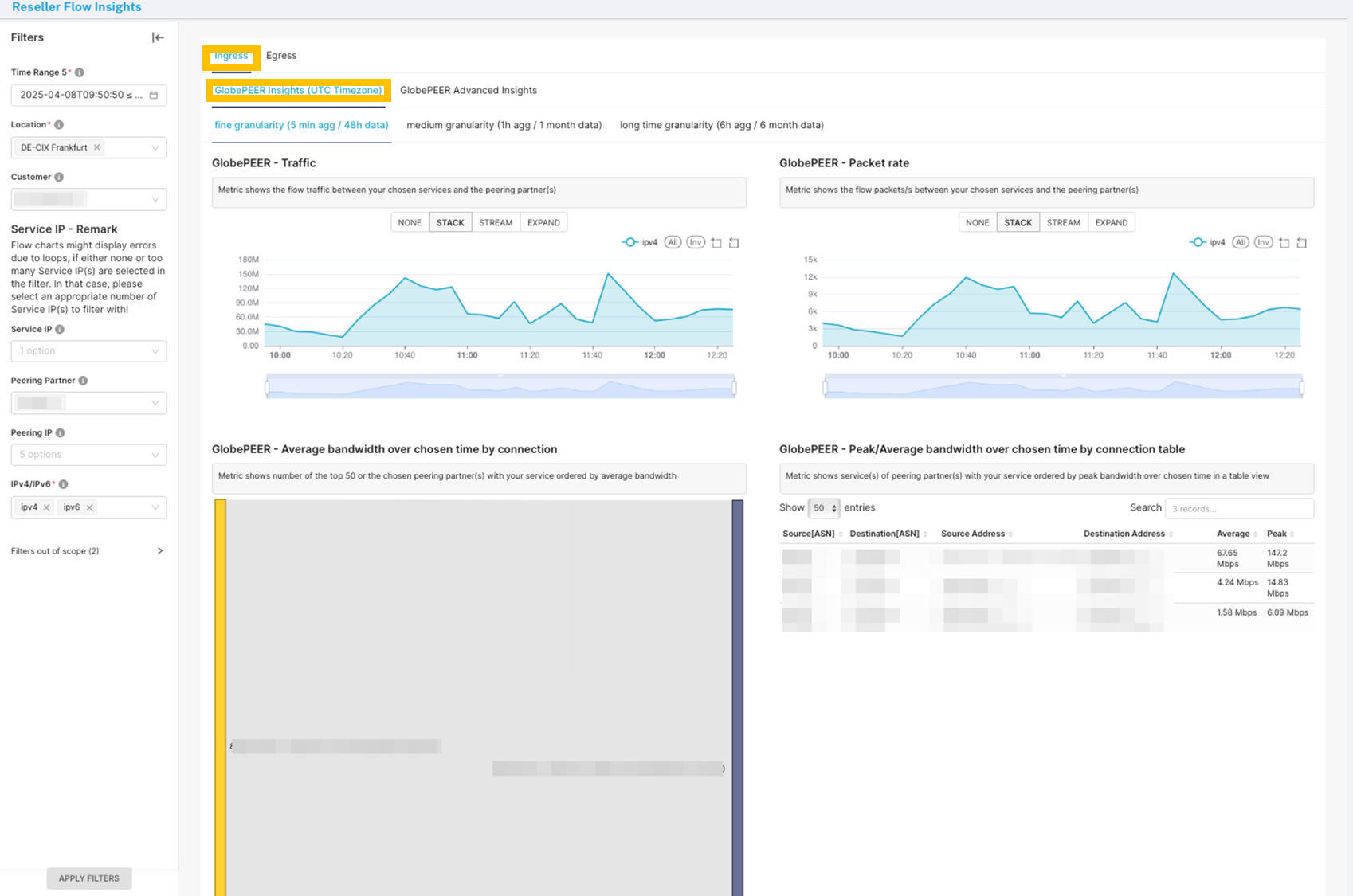Screen dimensions: 1353x896
Task: Click the yellow source bar in the bandwidth chart
Action: [x=221, y=698]
